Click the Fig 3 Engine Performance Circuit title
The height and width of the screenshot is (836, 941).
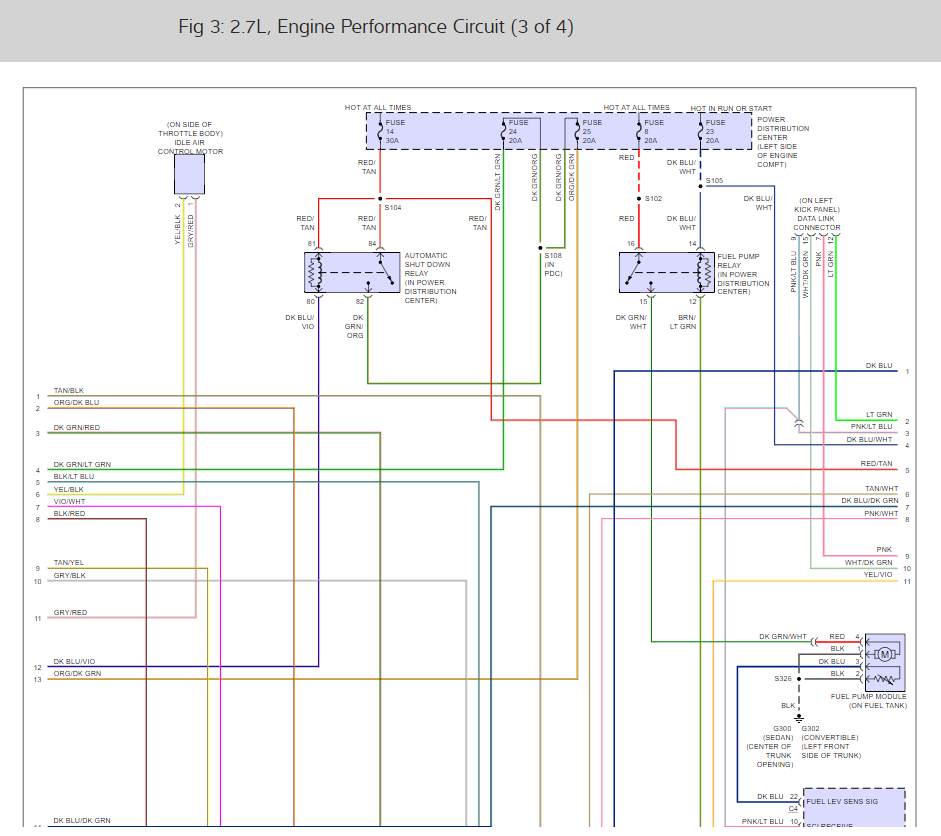[376, 27]
